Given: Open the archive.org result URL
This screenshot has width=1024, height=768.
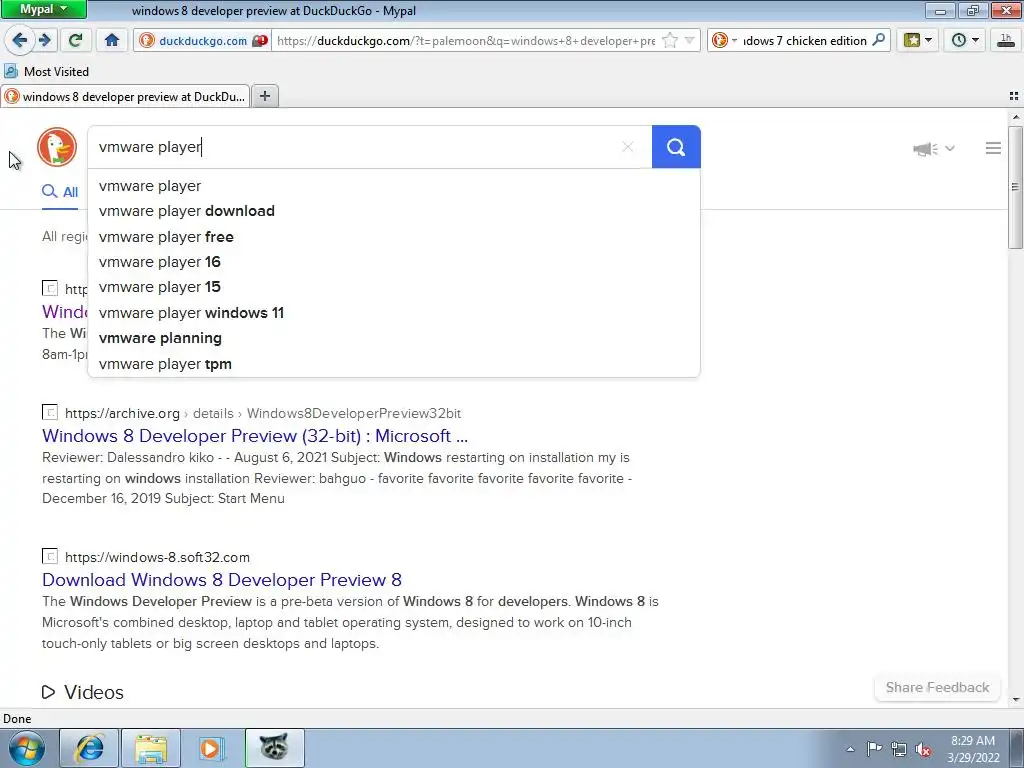Looking at the screenshot, I should [263, 413].
